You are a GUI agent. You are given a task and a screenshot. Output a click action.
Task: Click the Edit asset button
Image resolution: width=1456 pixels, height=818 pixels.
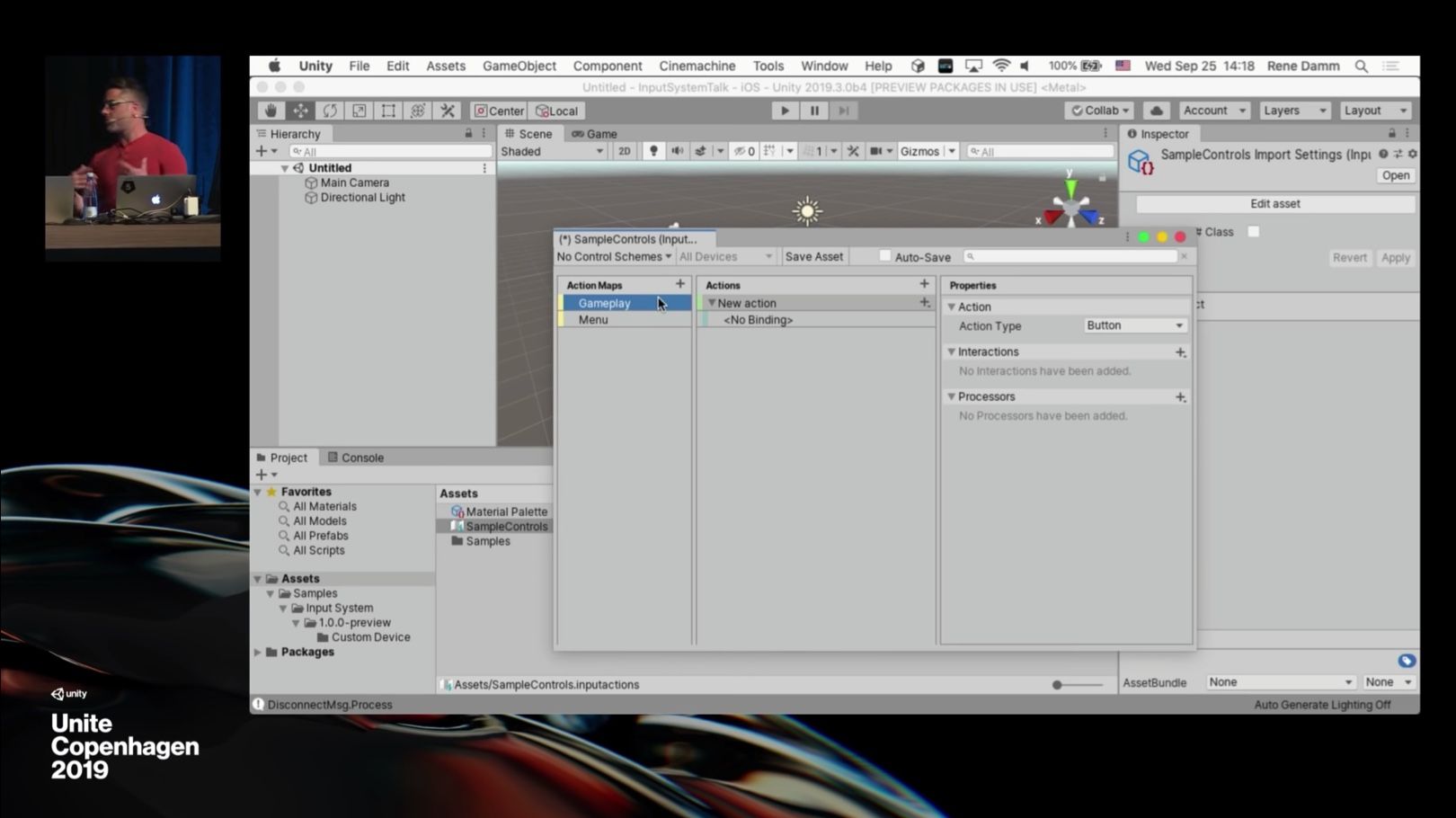[x=1274, y=204]
